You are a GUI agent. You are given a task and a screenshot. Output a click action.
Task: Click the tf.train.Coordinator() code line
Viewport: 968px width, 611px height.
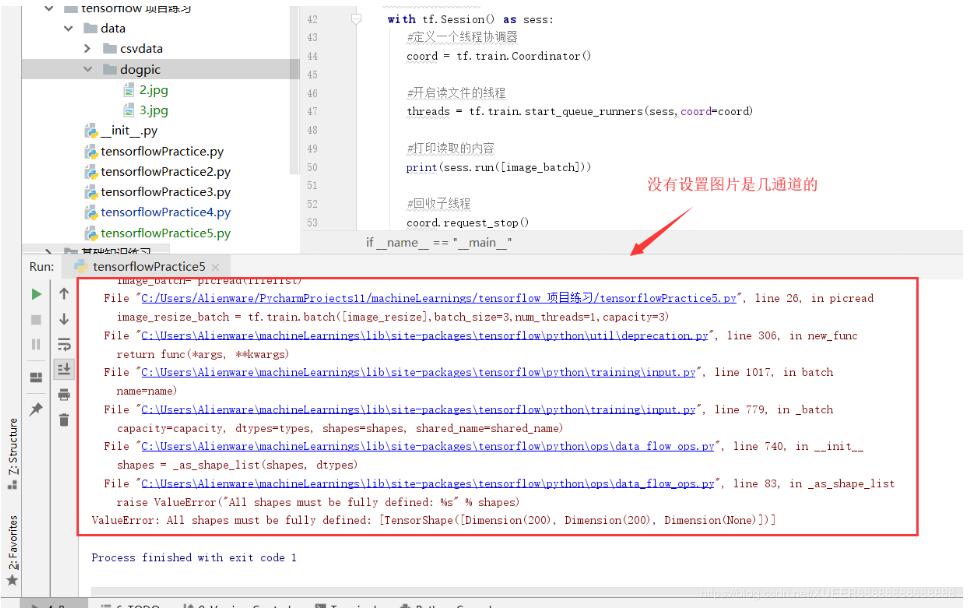[x=498, y=57]
